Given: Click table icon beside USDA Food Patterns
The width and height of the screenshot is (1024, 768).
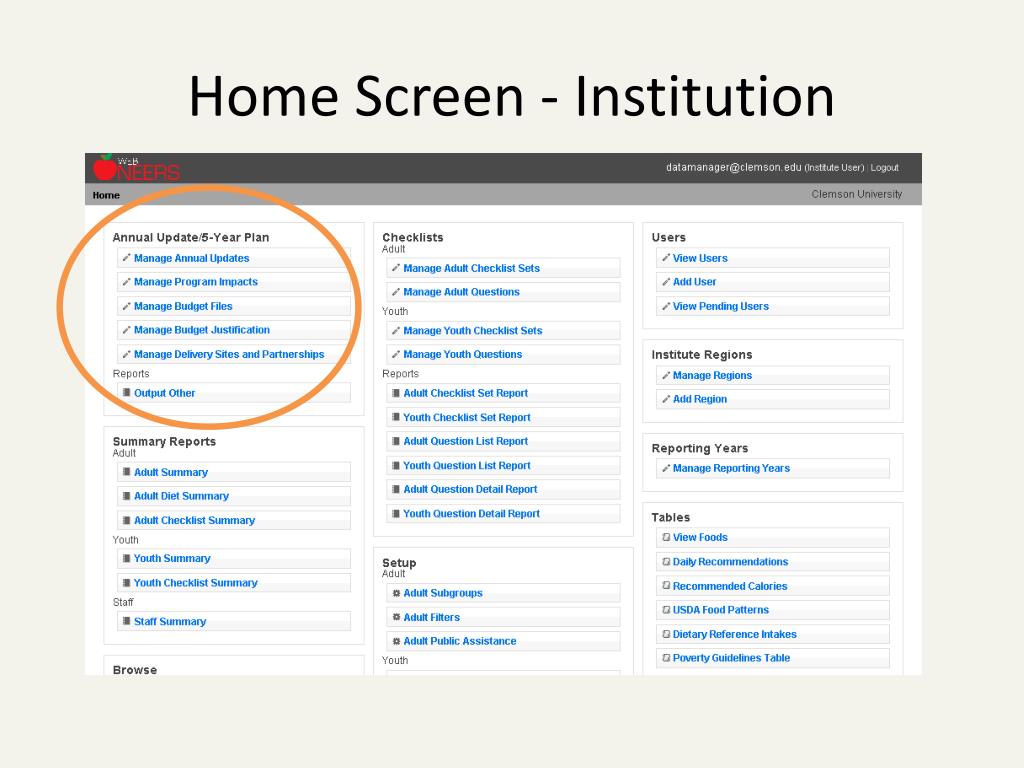Looking at the screenshot, I should coord(666,609).
